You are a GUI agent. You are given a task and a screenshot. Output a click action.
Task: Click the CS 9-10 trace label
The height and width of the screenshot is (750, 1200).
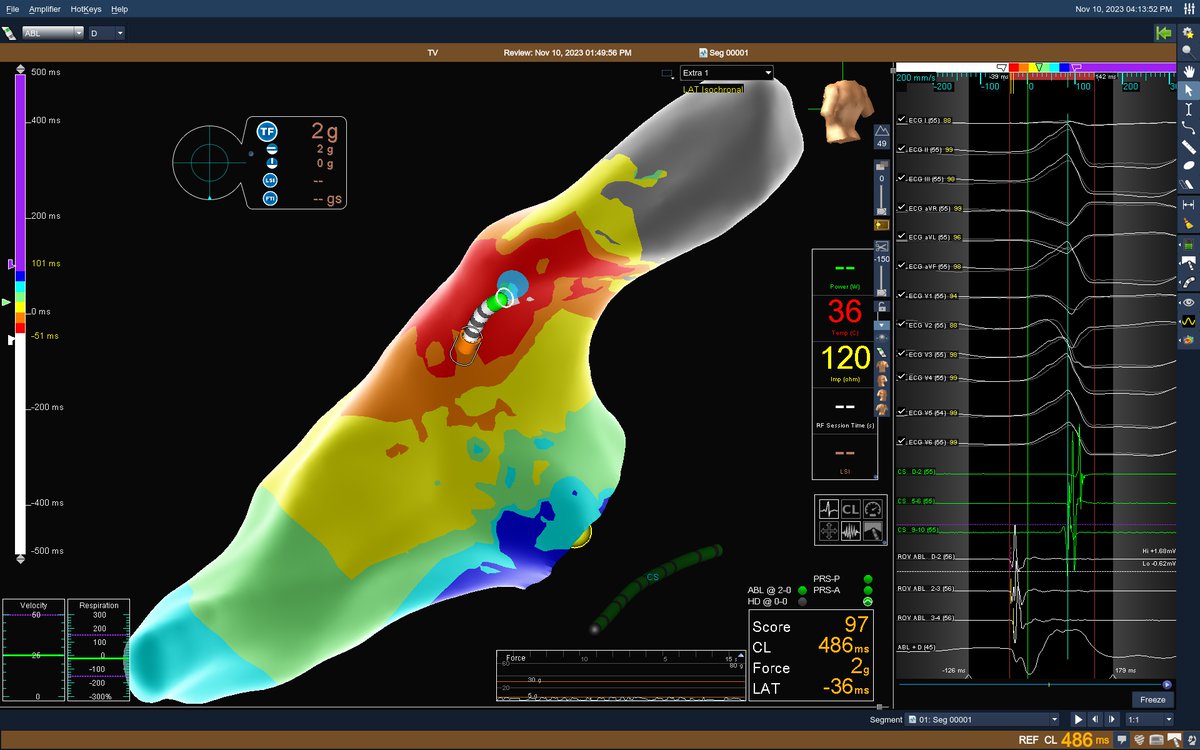(x=919, y=529)
